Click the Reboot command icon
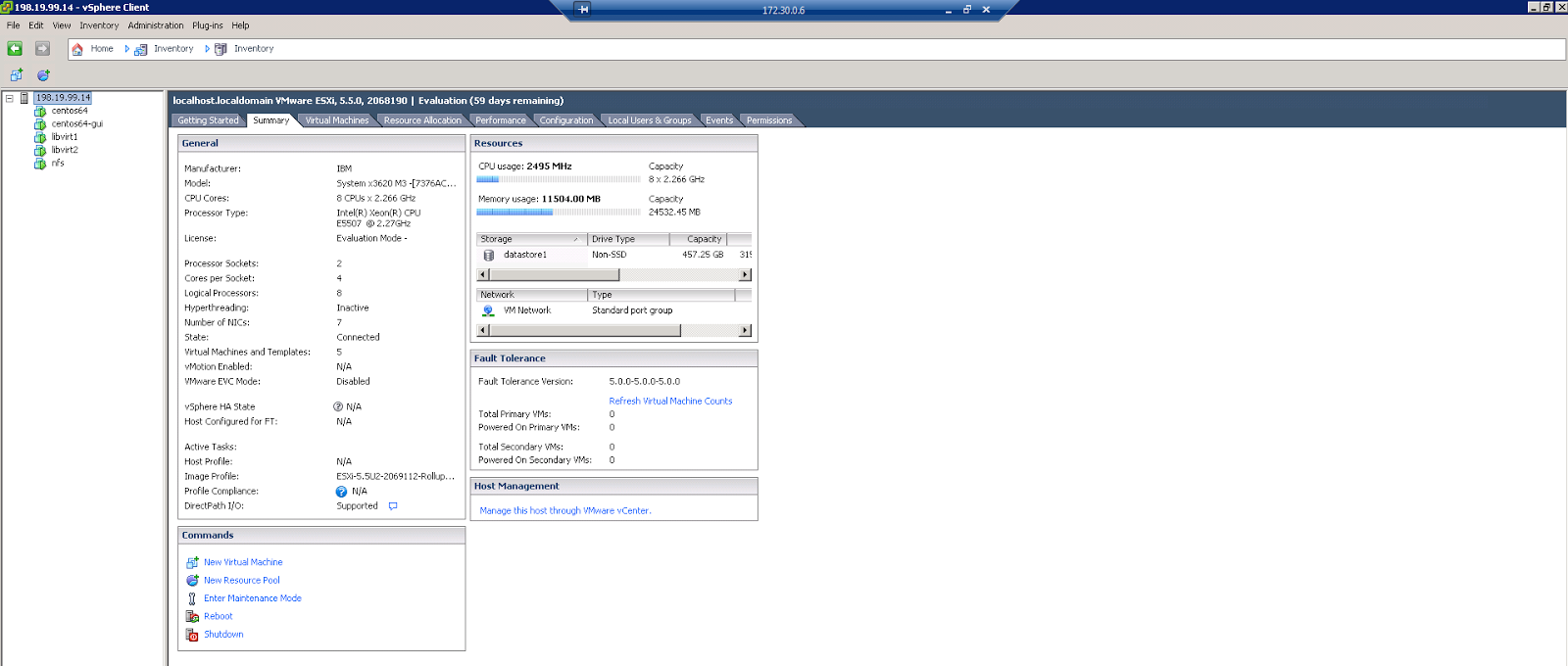1568x666 pixels. click(192, 616)
